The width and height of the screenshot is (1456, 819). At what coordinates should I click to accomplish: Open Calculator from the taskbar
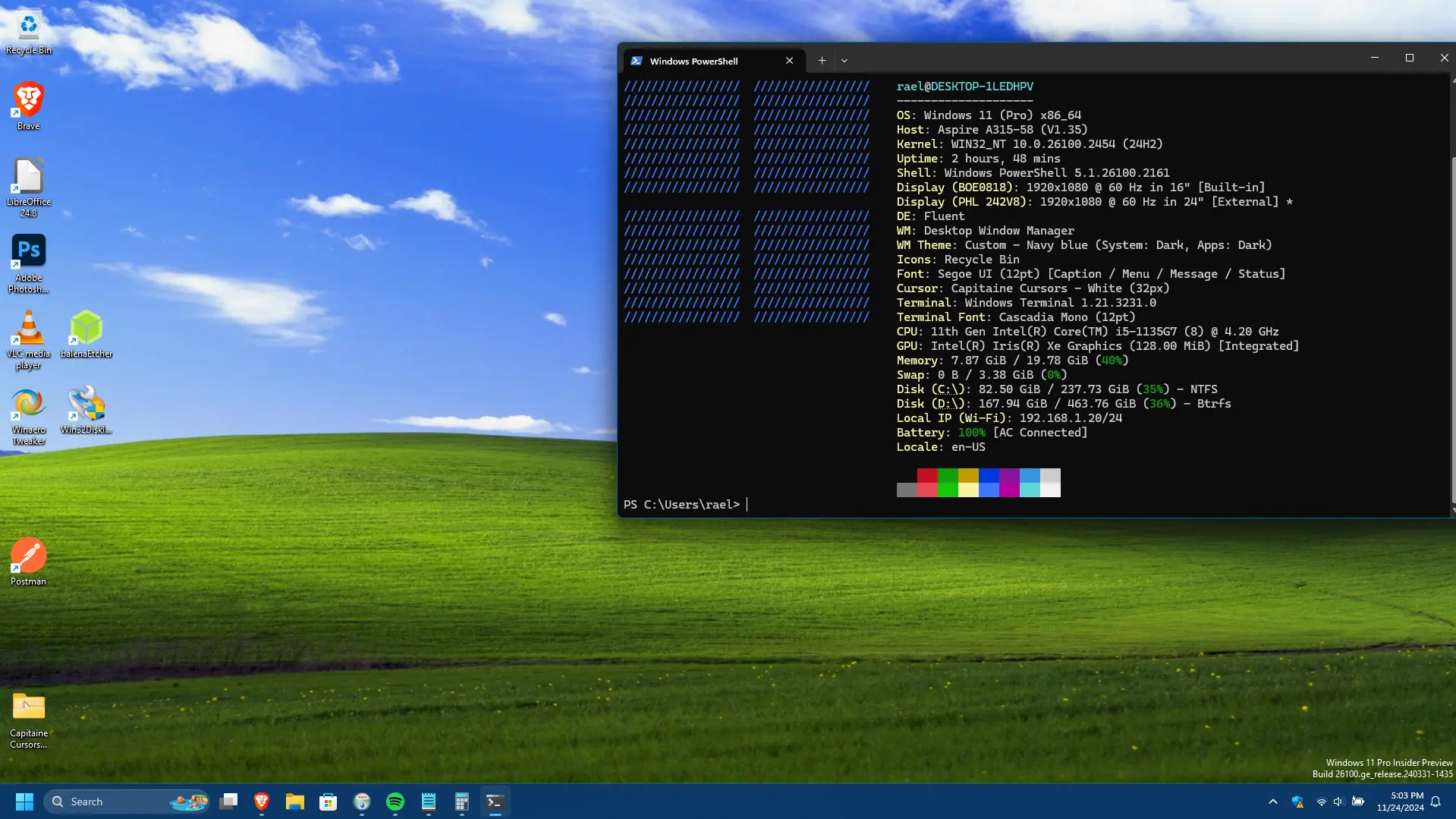(x=462, y=802)
